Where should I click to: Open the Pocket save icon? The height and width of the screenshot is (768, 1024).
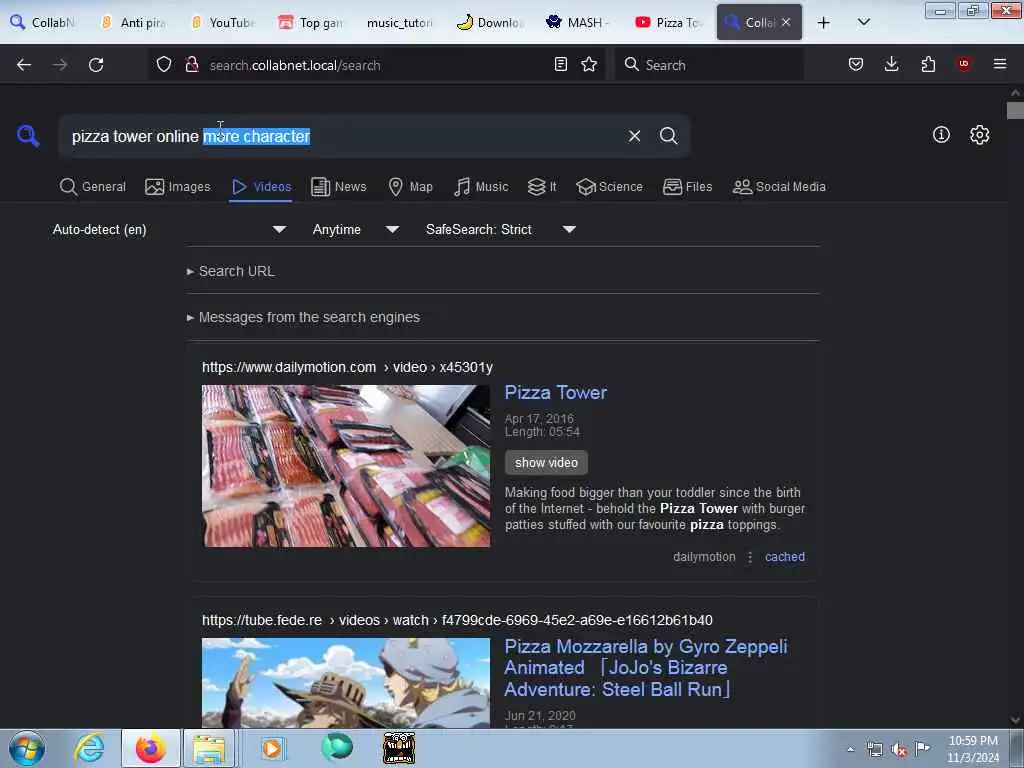(856, 65)
